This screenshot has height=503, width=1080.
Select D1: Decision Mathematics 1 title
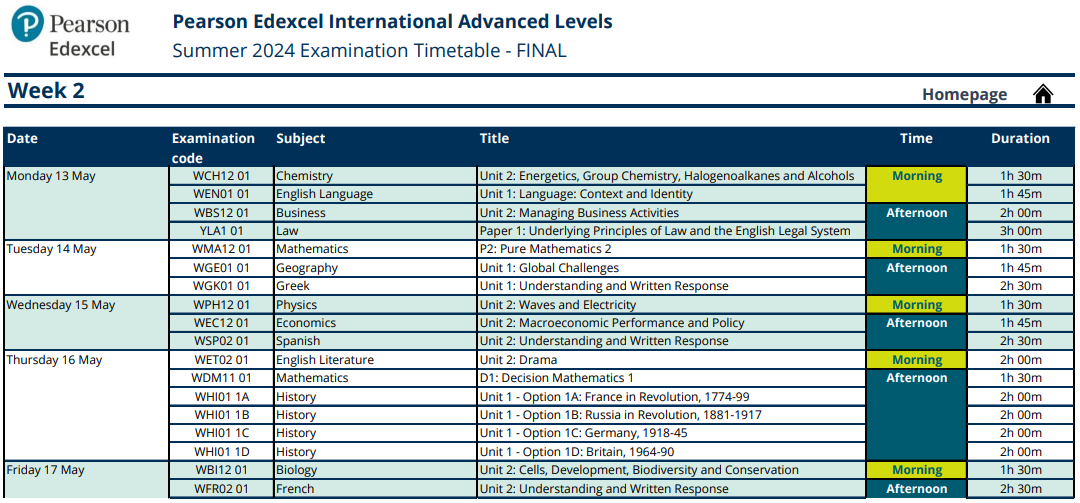click(x=556, y=378)
